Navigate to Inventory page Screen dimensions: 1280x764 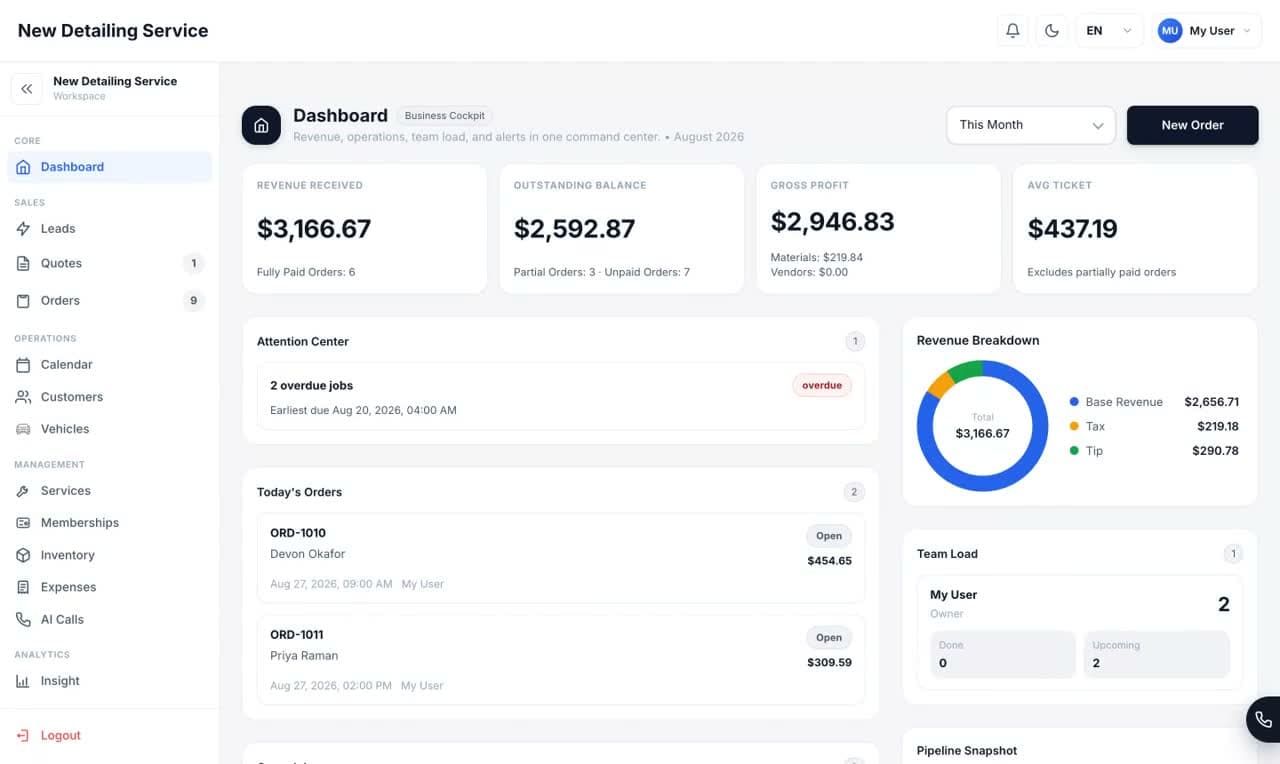110,555
